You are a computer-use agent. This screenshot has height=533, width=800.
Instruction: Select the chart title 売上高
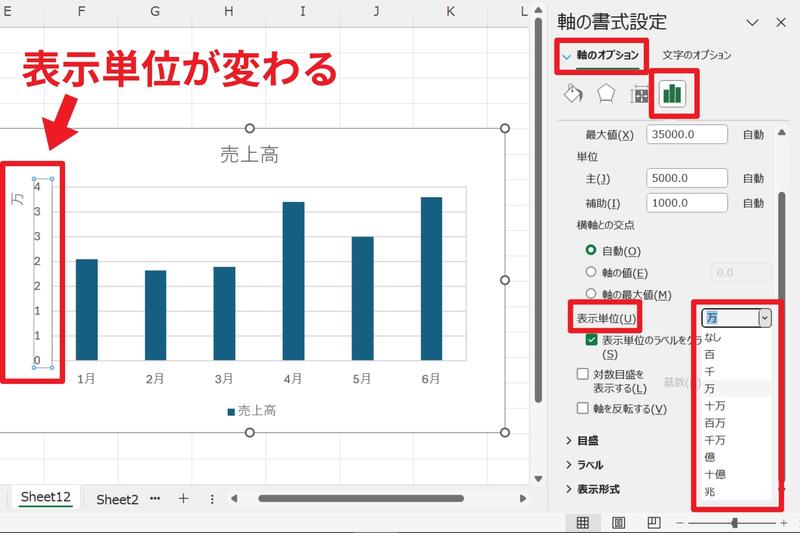coord(249,154)
